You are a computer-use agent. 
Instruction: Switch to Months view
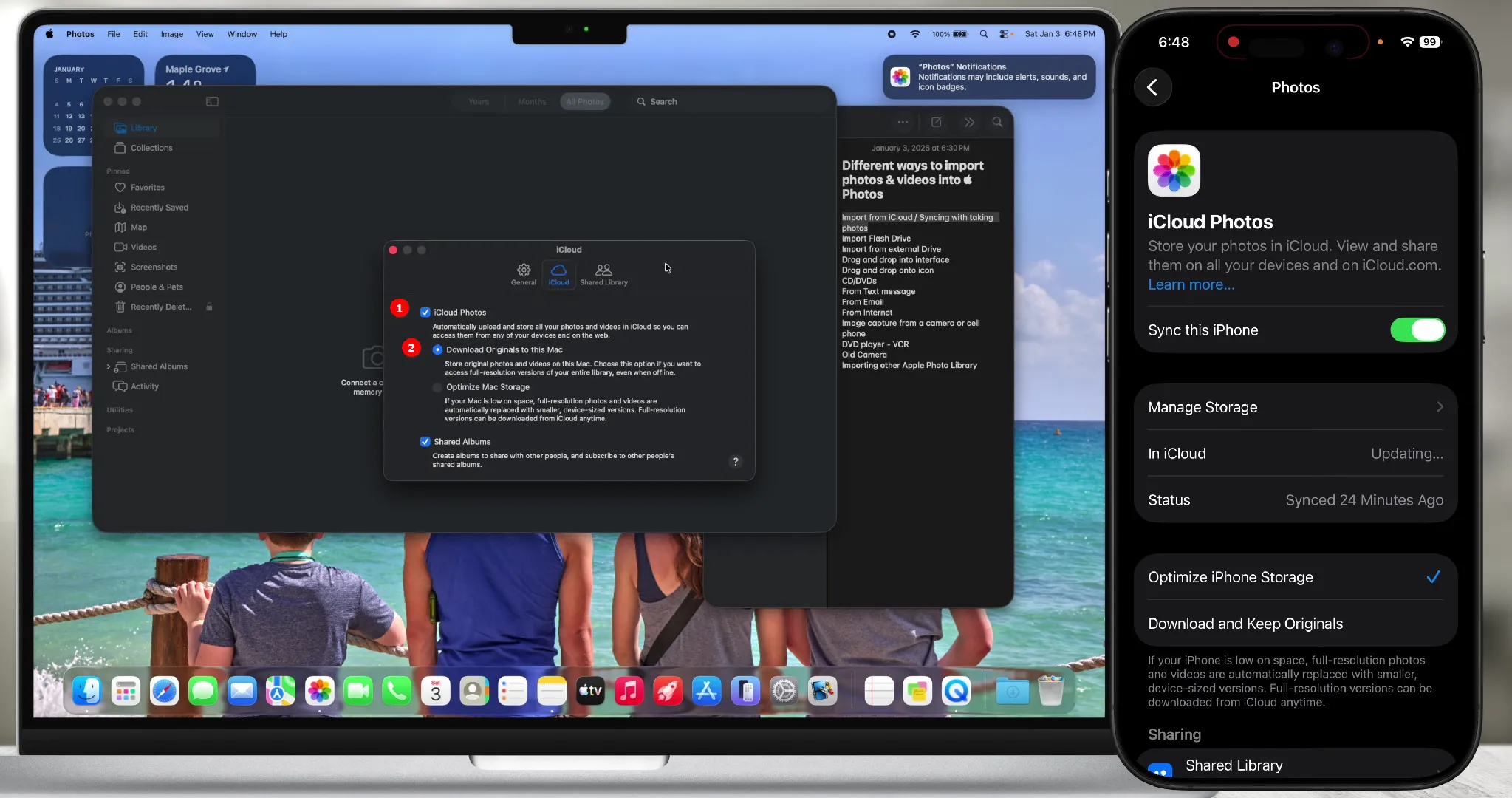532,102
